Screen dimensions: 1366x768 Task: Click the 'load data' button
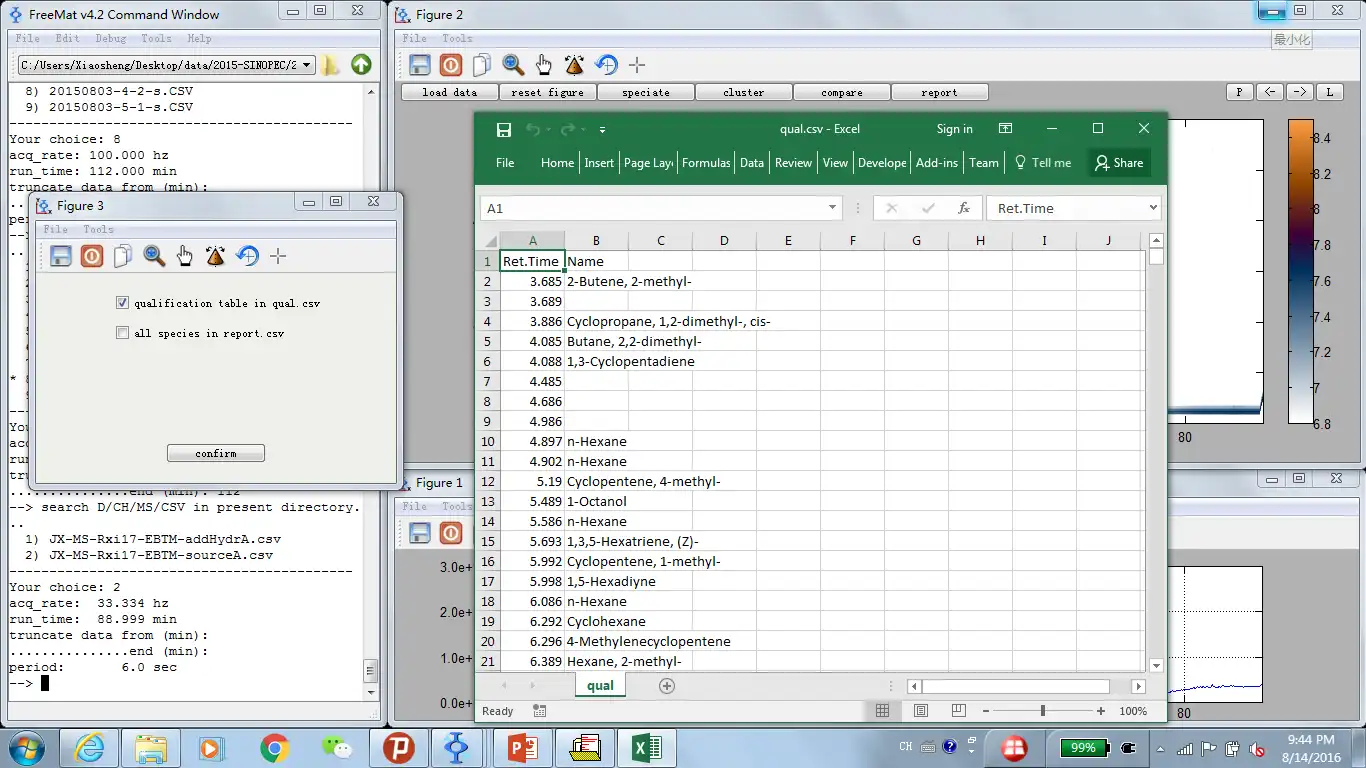click(x=450, y=92)
